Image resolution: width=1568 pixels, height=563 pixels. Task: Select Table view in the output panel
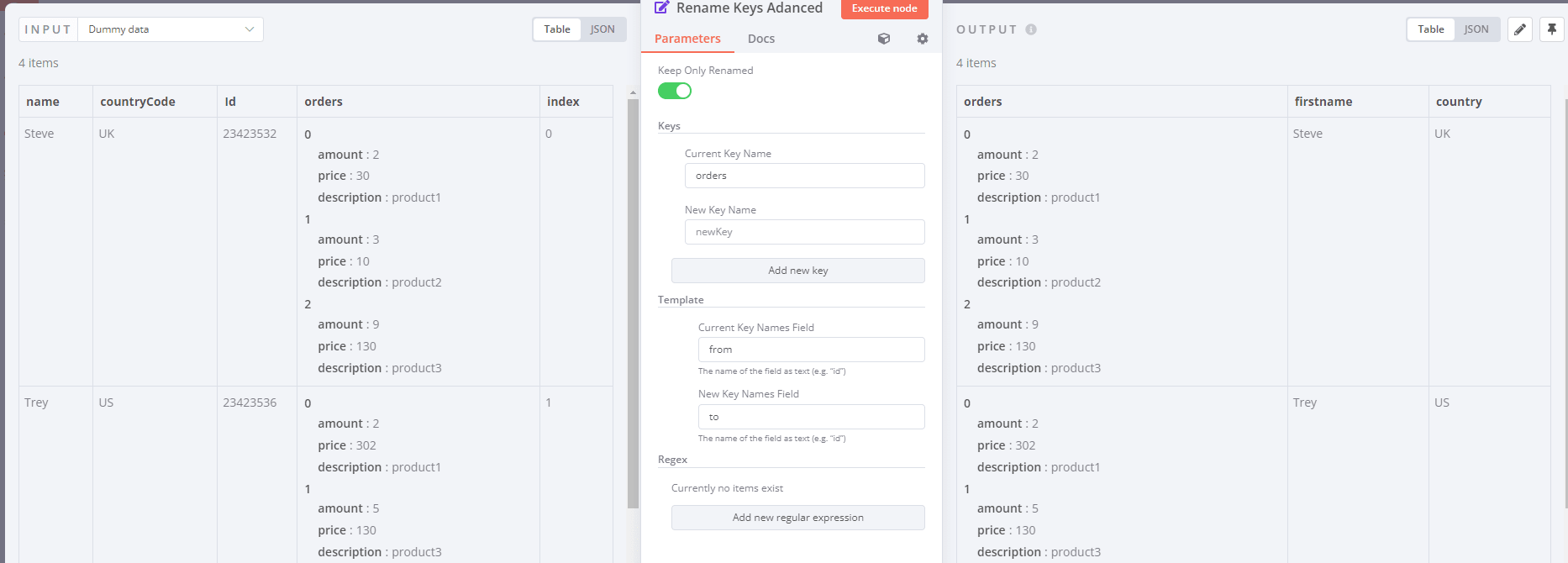1431,29
